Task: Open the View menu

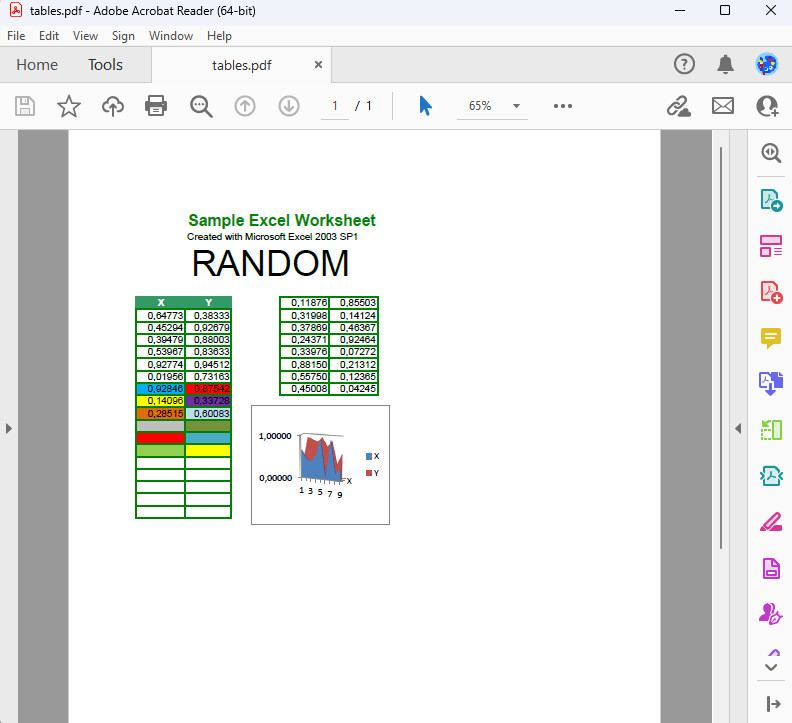Action: pos(85,36)
